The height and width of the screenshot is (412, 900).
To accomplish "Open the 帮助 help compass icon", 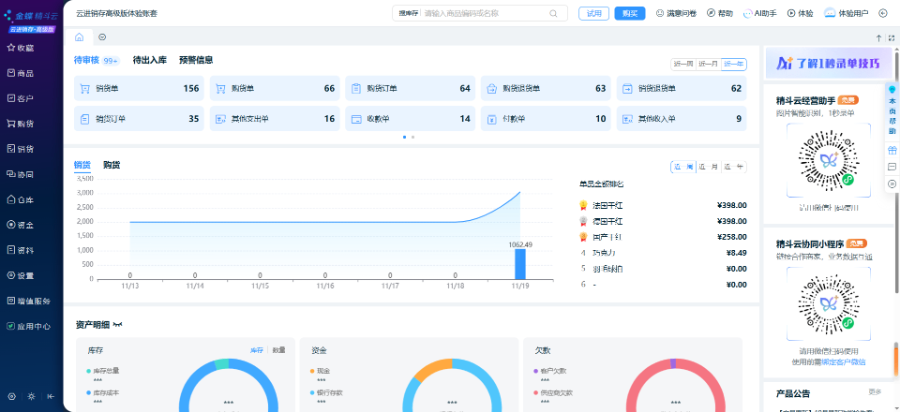I will (719, 13).
